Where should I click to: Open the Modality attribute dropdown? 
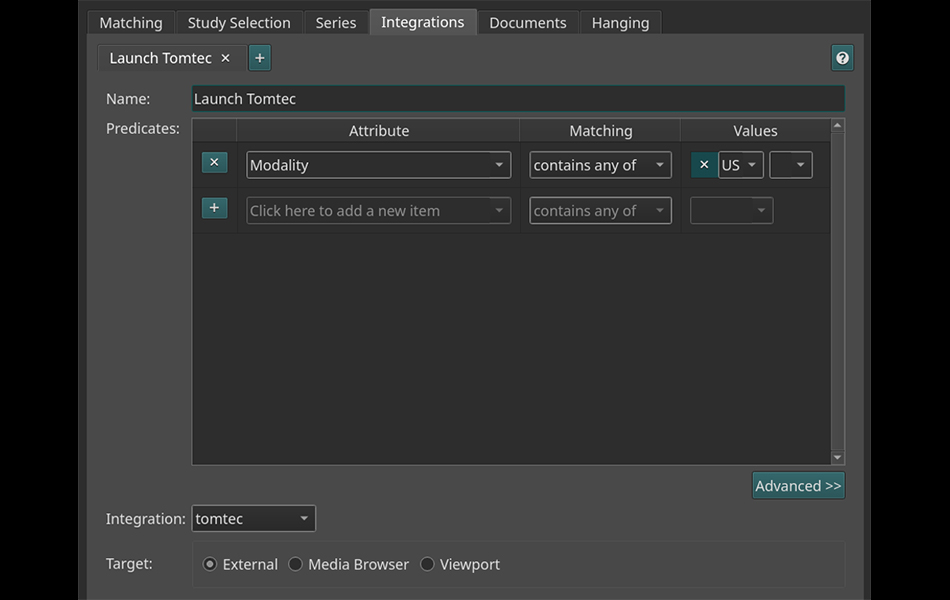pyautogui.click(x=379, y=165)
